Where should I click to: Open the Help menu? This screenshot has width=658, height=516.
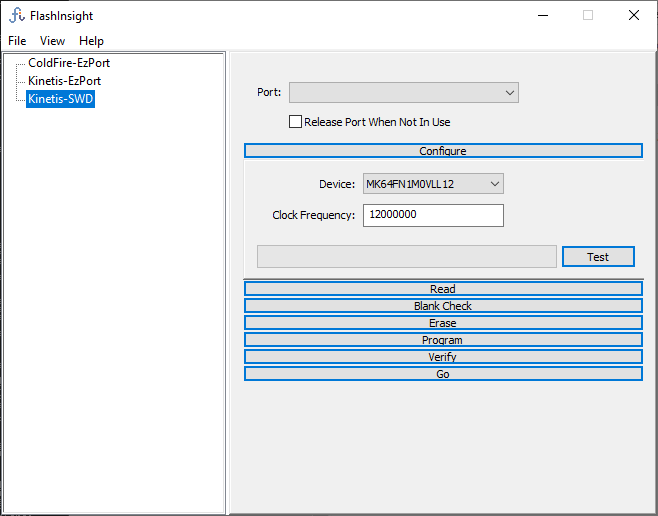(x=91, y=41)
